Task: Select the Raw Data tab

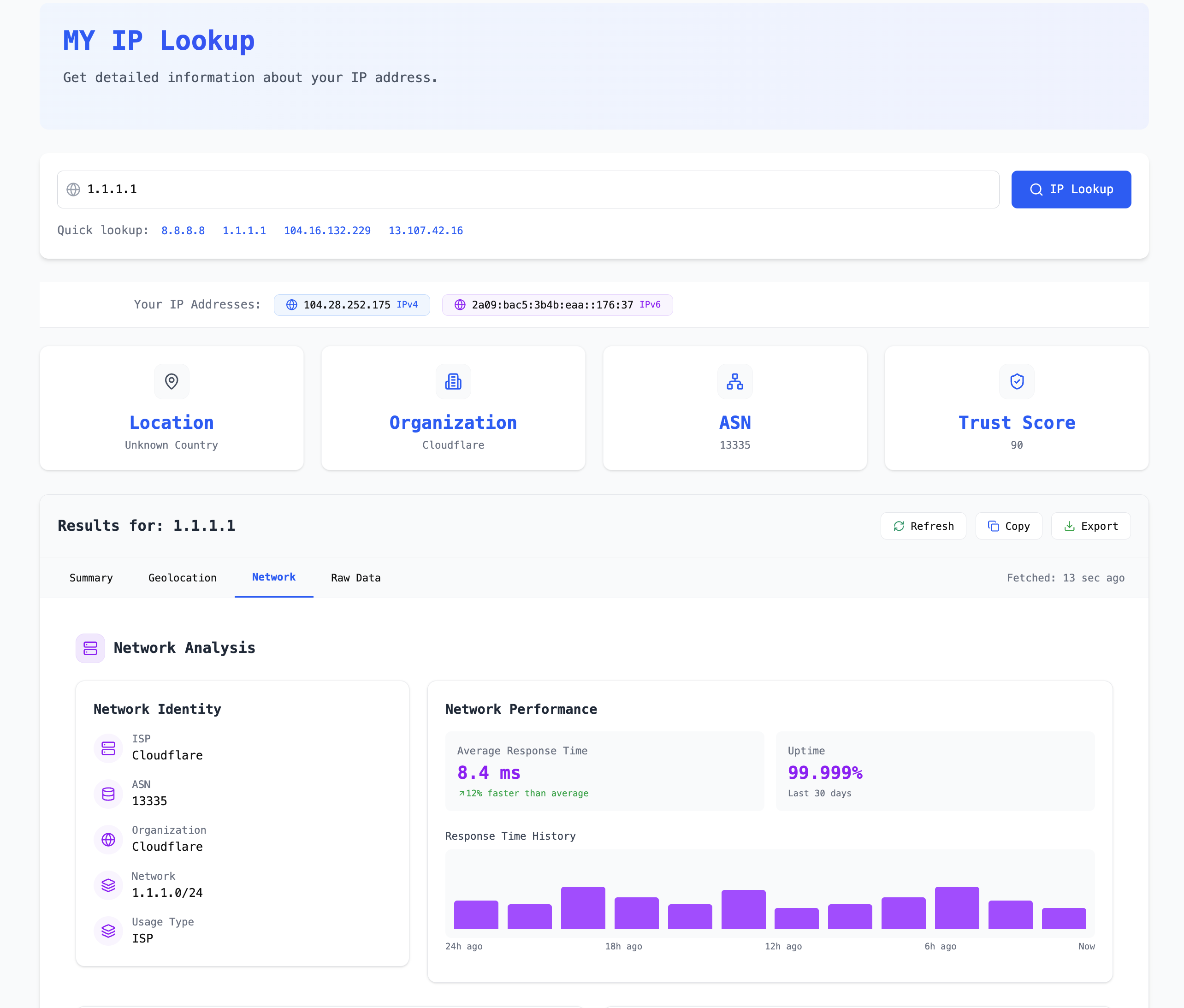Action: 355,578
